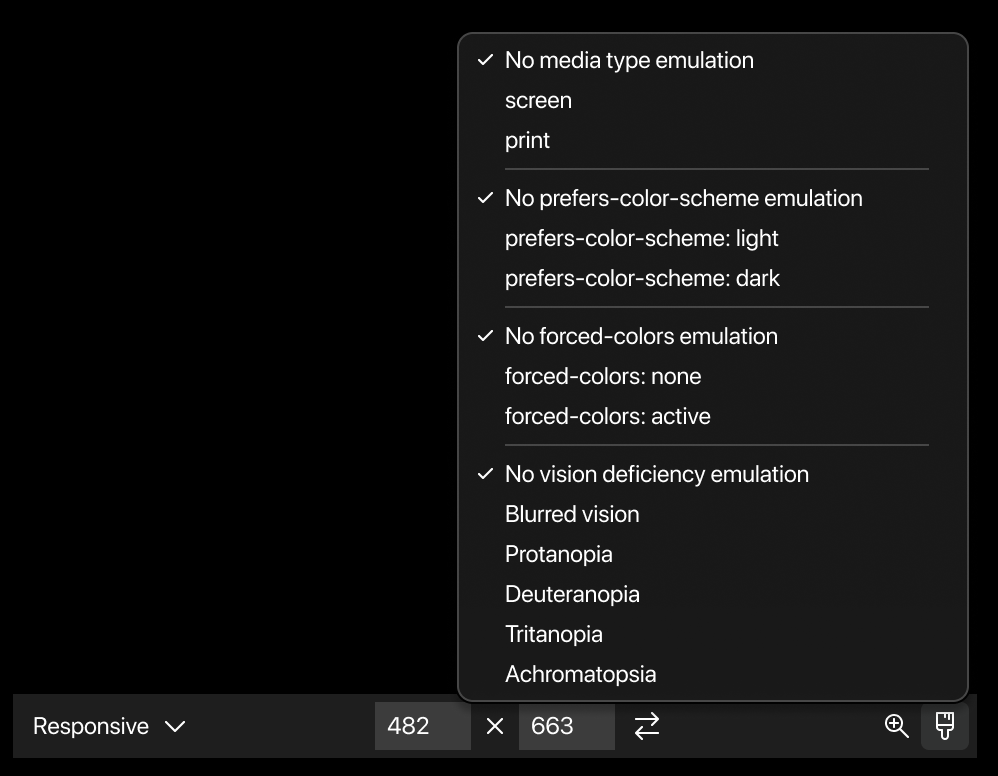Select No media type emulation

coord(713,60)
